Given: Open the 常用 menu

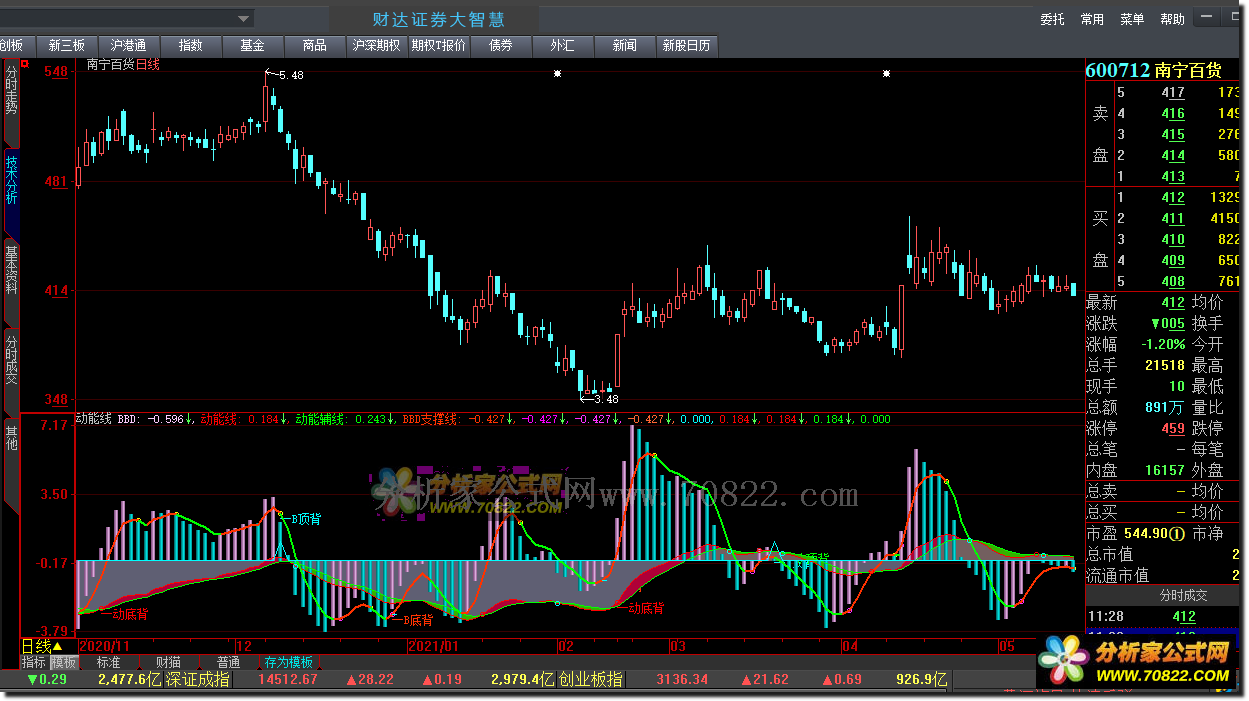Looking at the screenshot, I should 1092,19.
